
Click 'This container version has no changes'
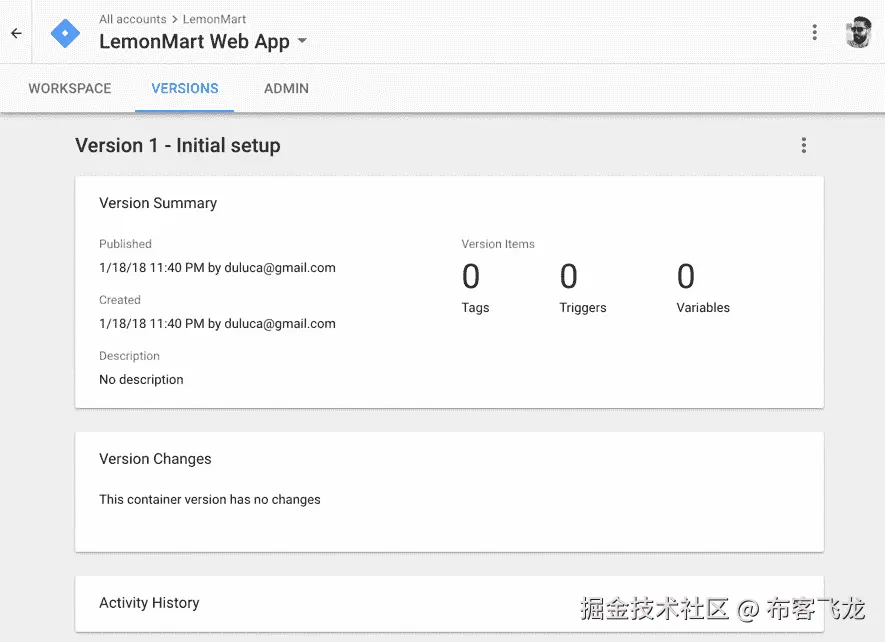click(x=210, y=500)
